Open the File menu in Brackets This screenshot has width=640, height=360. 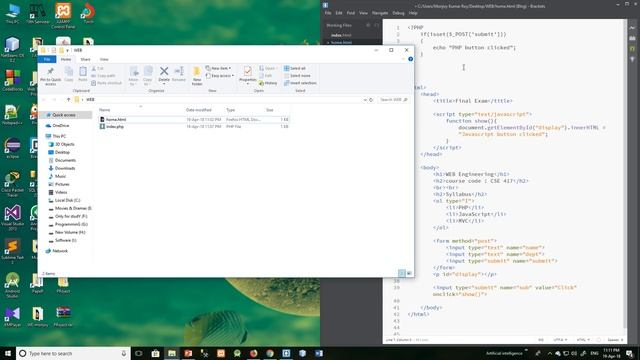click(x=328, y=13)
